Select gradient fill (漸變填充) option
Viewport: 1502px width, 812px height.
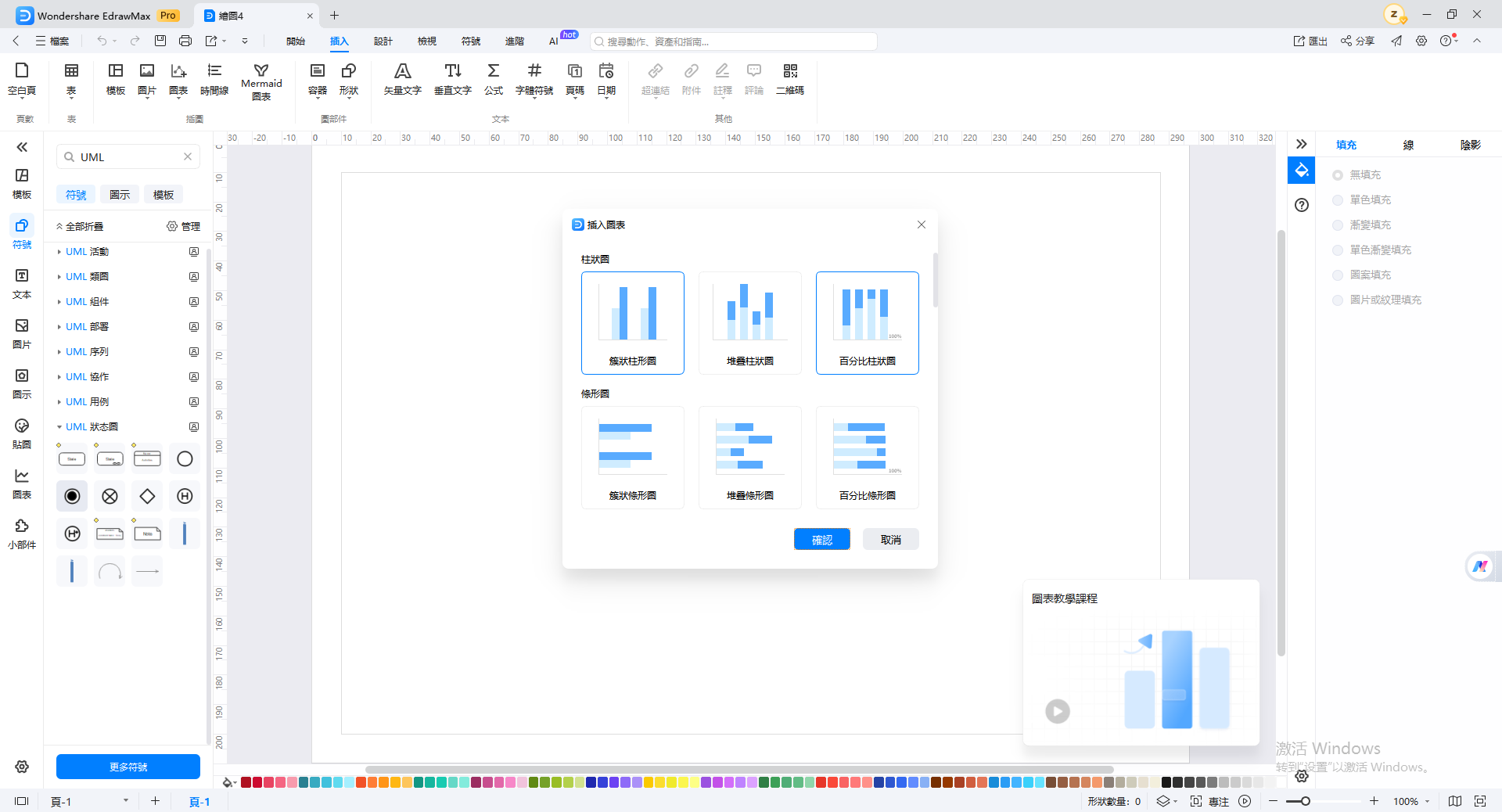pos(1362,225)
